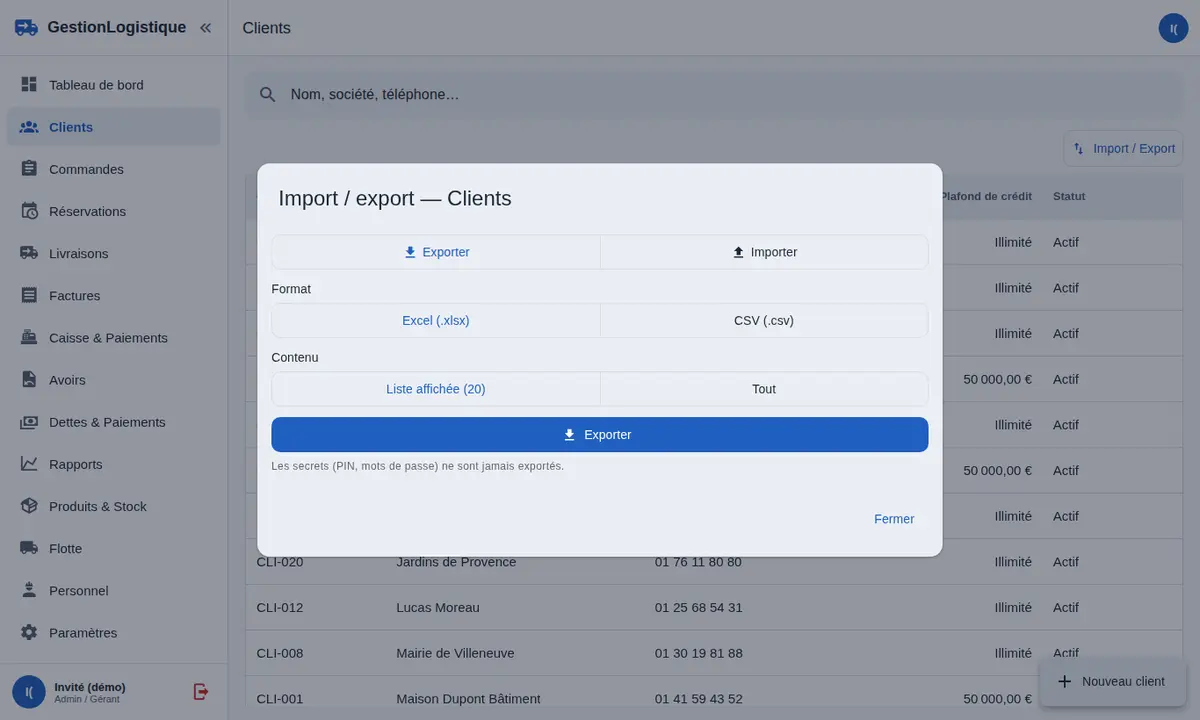
Task: Collapse the sidebar with the double-chevron
Action: (205, 28)
